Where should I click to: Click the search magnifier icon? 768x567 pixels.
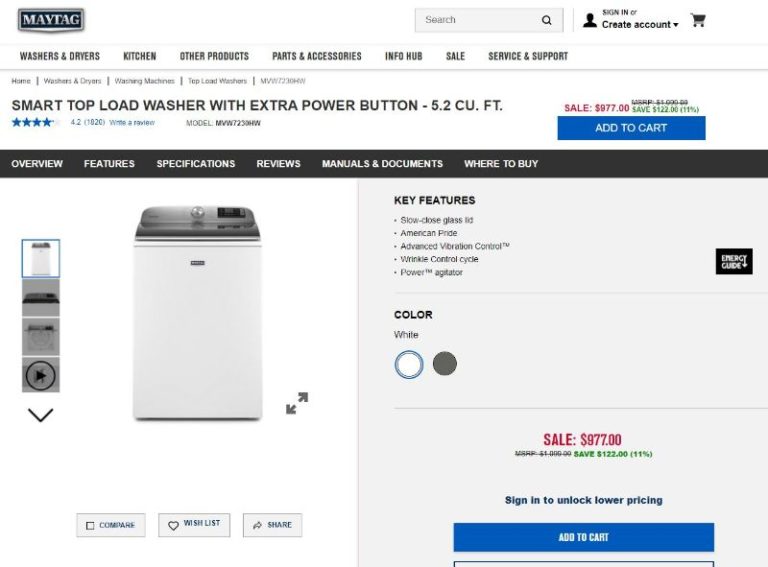click(x=547, y=20)
